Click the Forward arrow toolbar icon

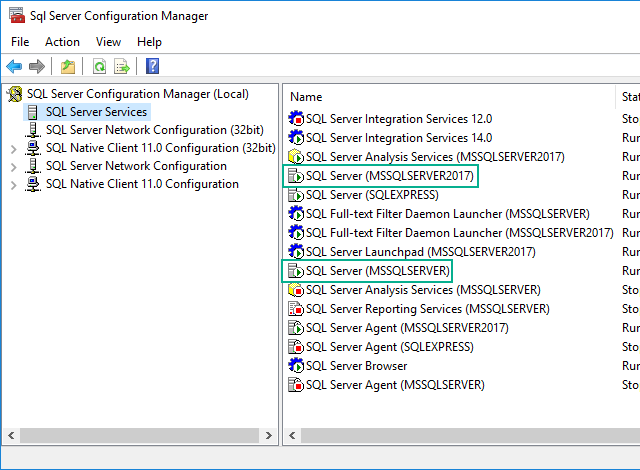tap(37, 66)
